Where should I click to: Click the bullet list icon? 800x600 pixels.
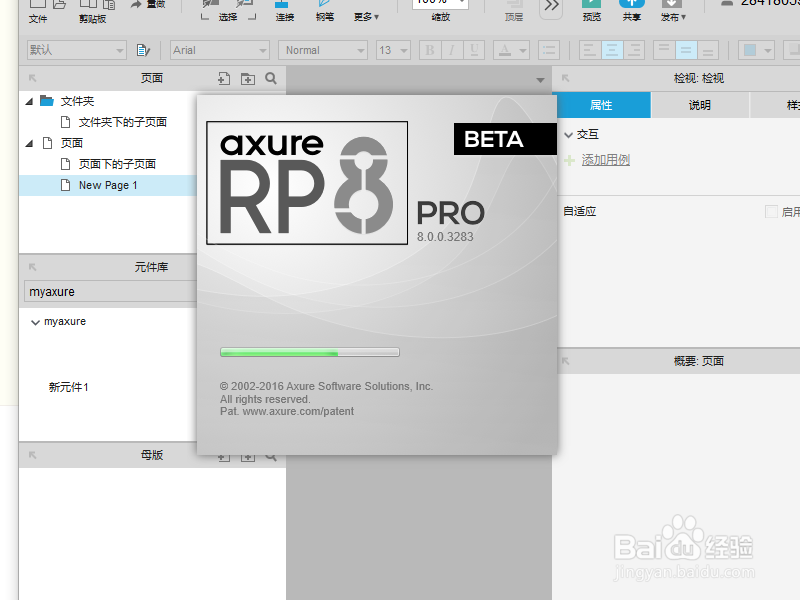(549, 50)
